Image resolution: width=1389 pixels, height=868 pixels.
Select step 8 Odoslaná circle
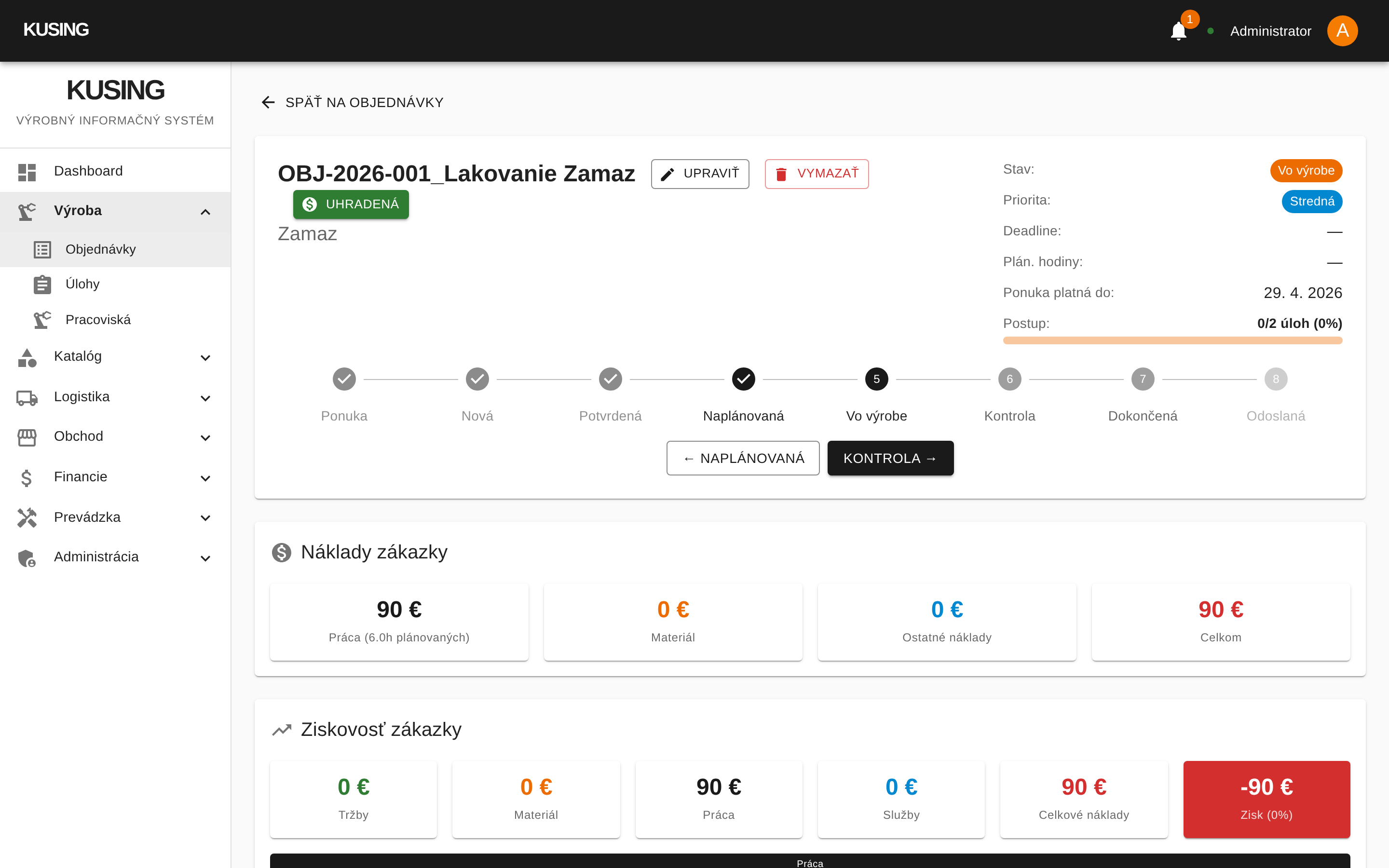1276,379
